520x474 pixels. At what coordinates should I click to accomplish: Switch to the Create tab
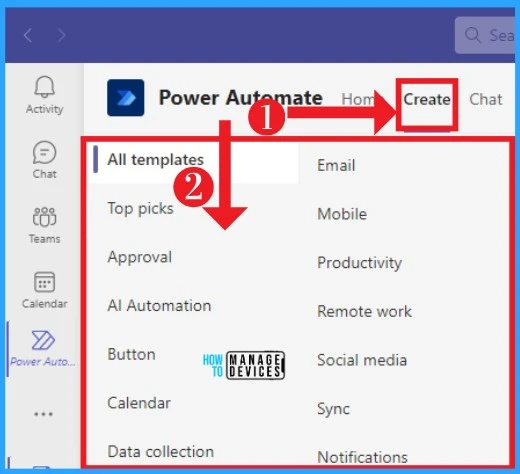coord(427,99)
